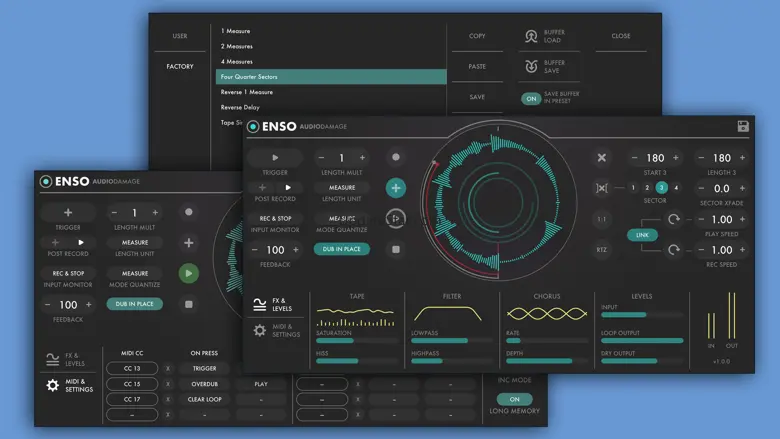Select sector 4
Screen dimensions: 780x439
click(x=676, y=187)
